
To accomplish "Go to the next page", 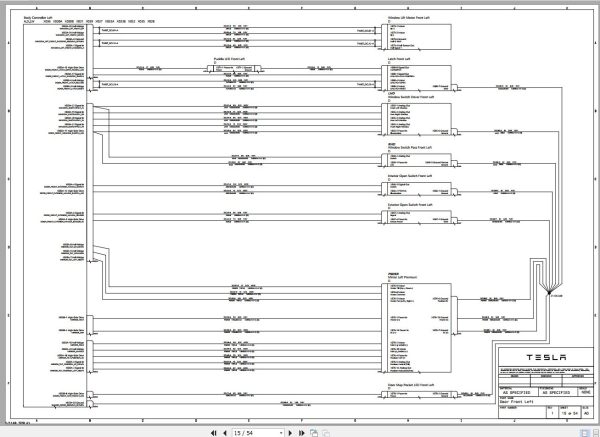I will click(290, 433).
